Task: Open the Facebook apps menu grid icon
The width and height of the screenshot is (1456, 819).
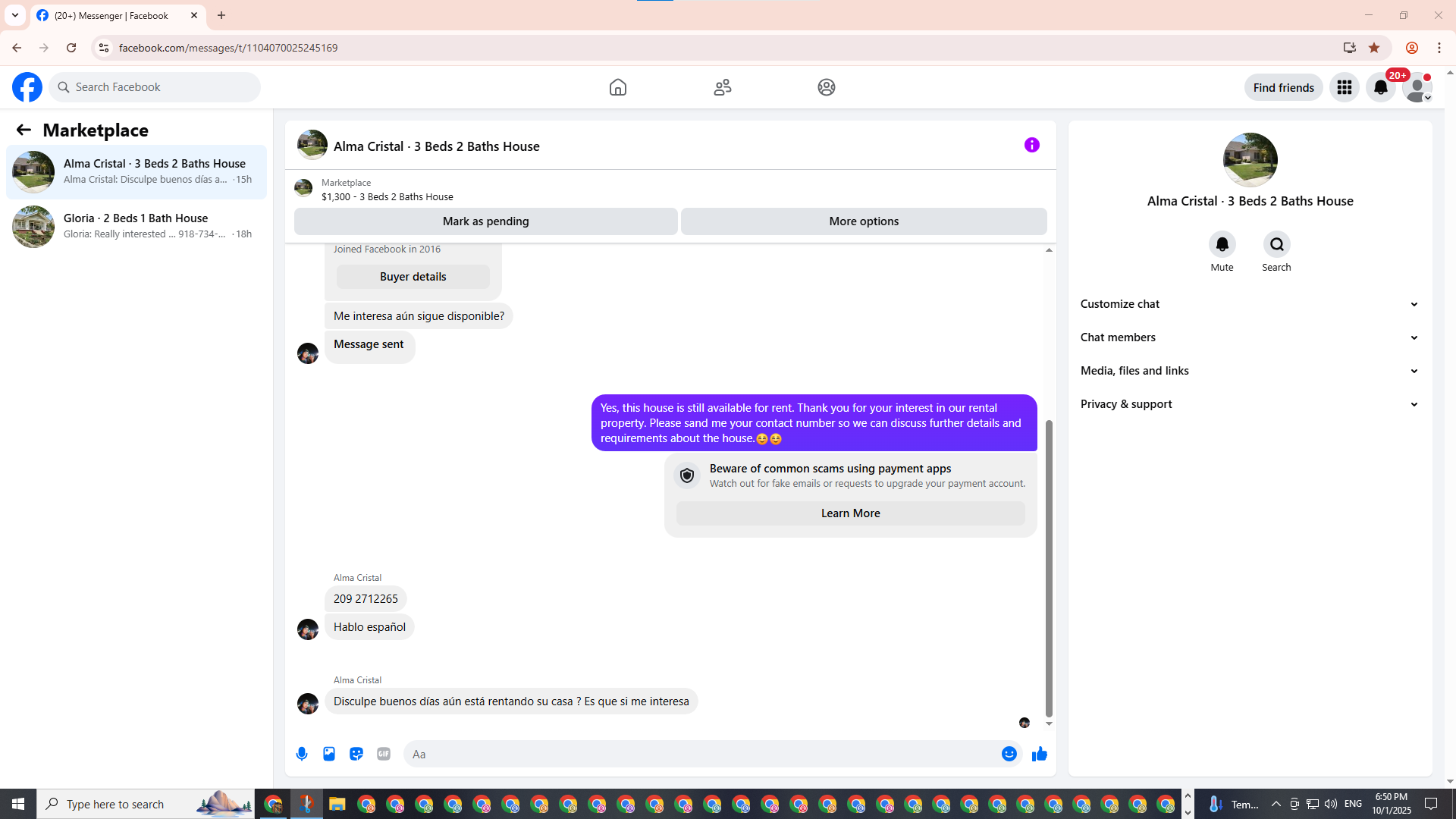Action: pyautogui.click(x=1345, y=87)
